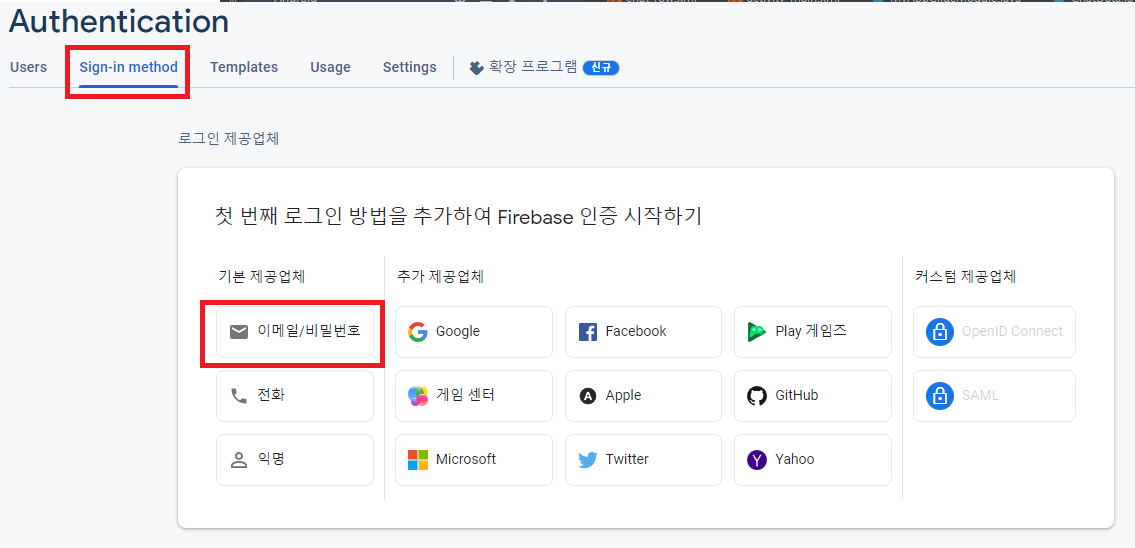Click the OpenID Connect lock icon
Image resolution: width=1135 pixels, height=548 pixels.
940,332
